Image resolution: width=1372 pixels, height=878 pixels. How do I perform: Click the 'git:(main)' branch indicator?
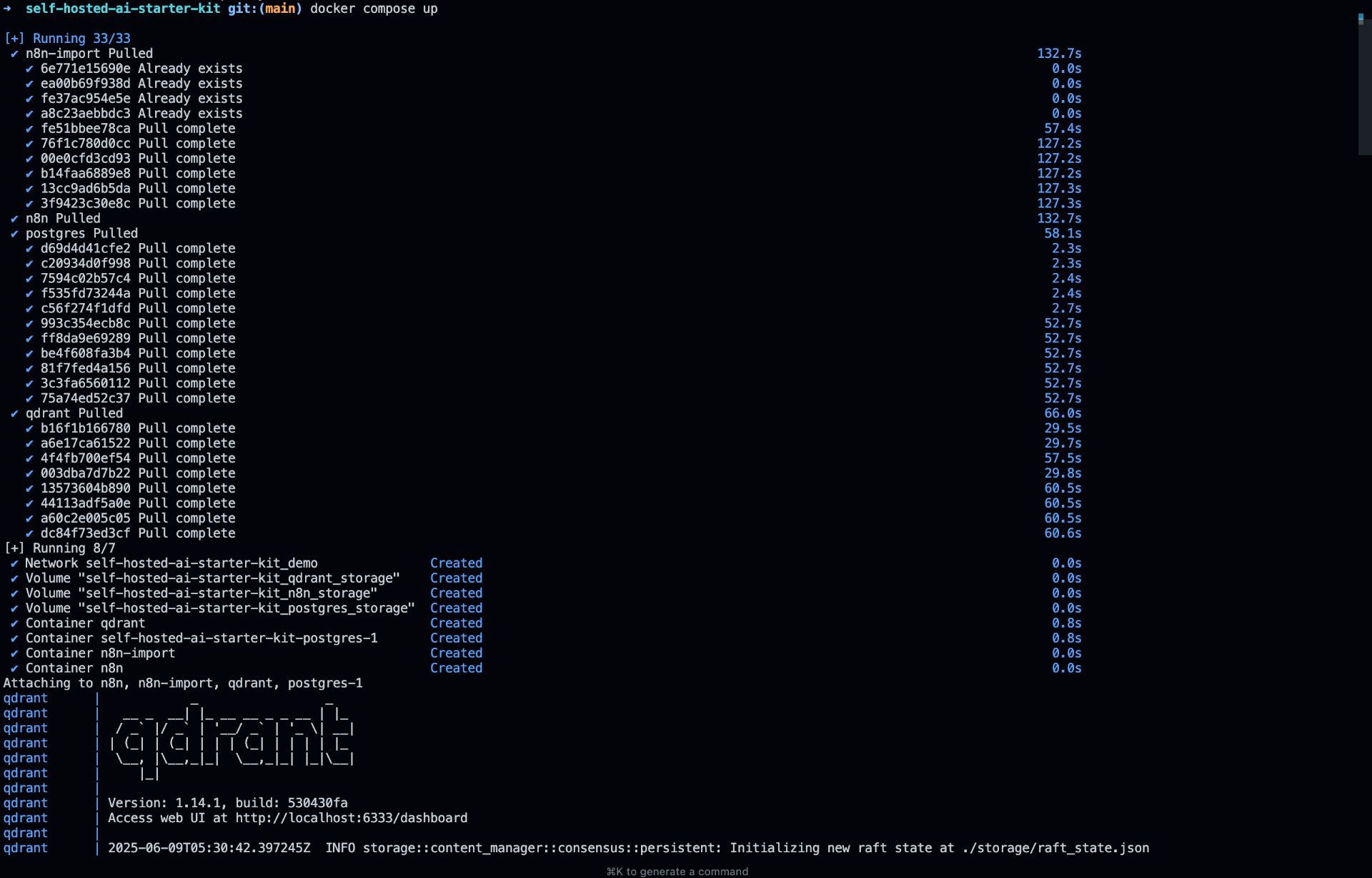coord(265,9)
